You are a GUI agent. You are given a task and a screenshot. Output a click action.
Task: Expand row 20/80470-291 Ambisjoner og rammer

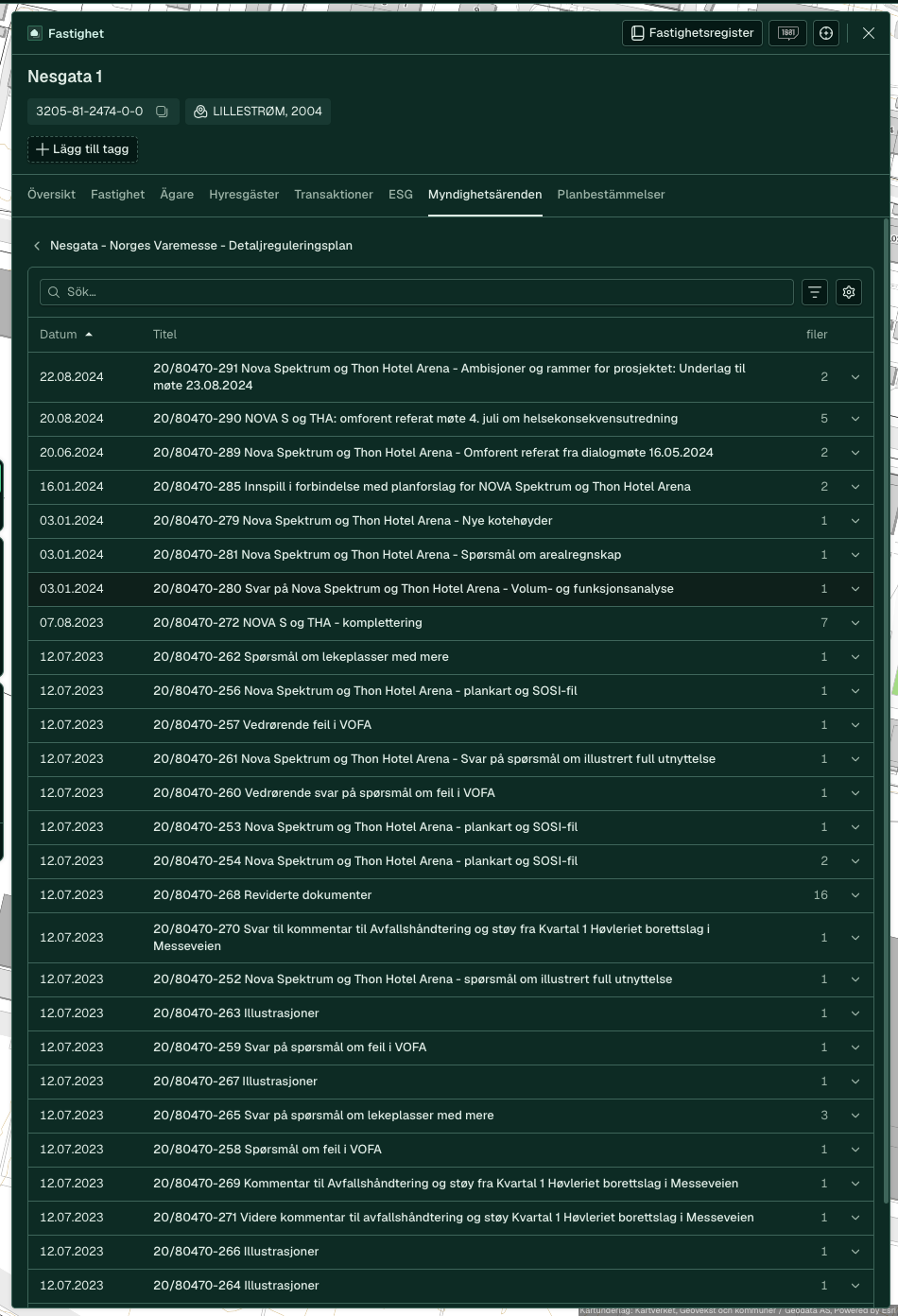pos(855,377)
